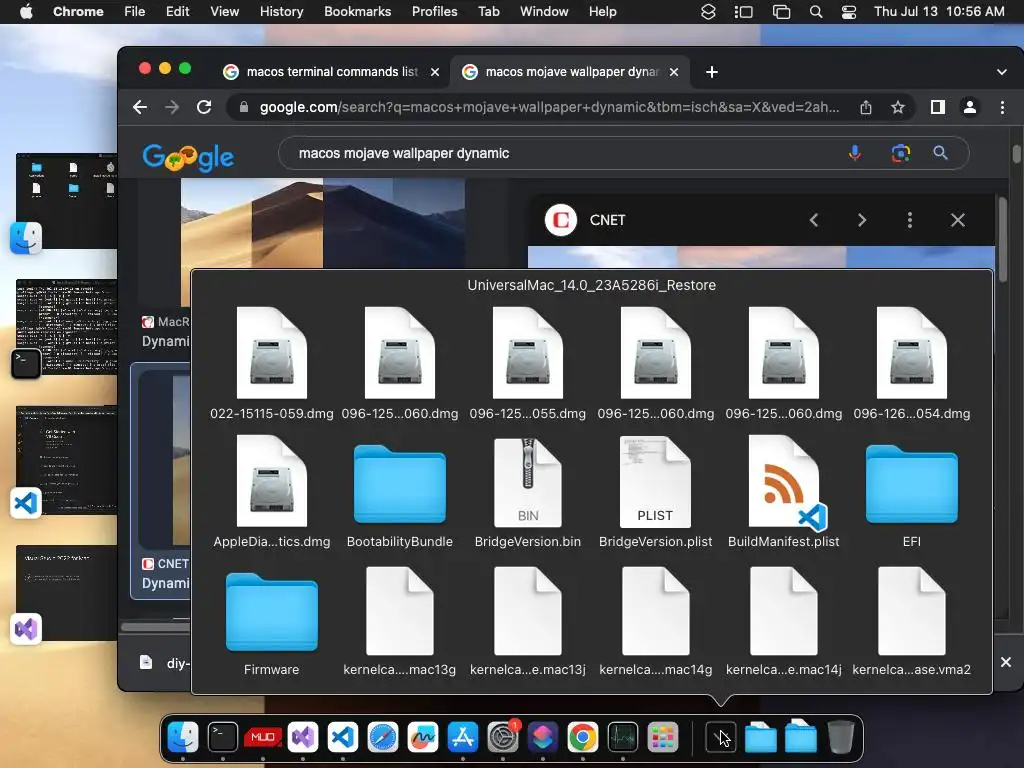Close the macos terminal commands list tab
The height and width of the screenshot is (768, 1024).
[435, 72]
